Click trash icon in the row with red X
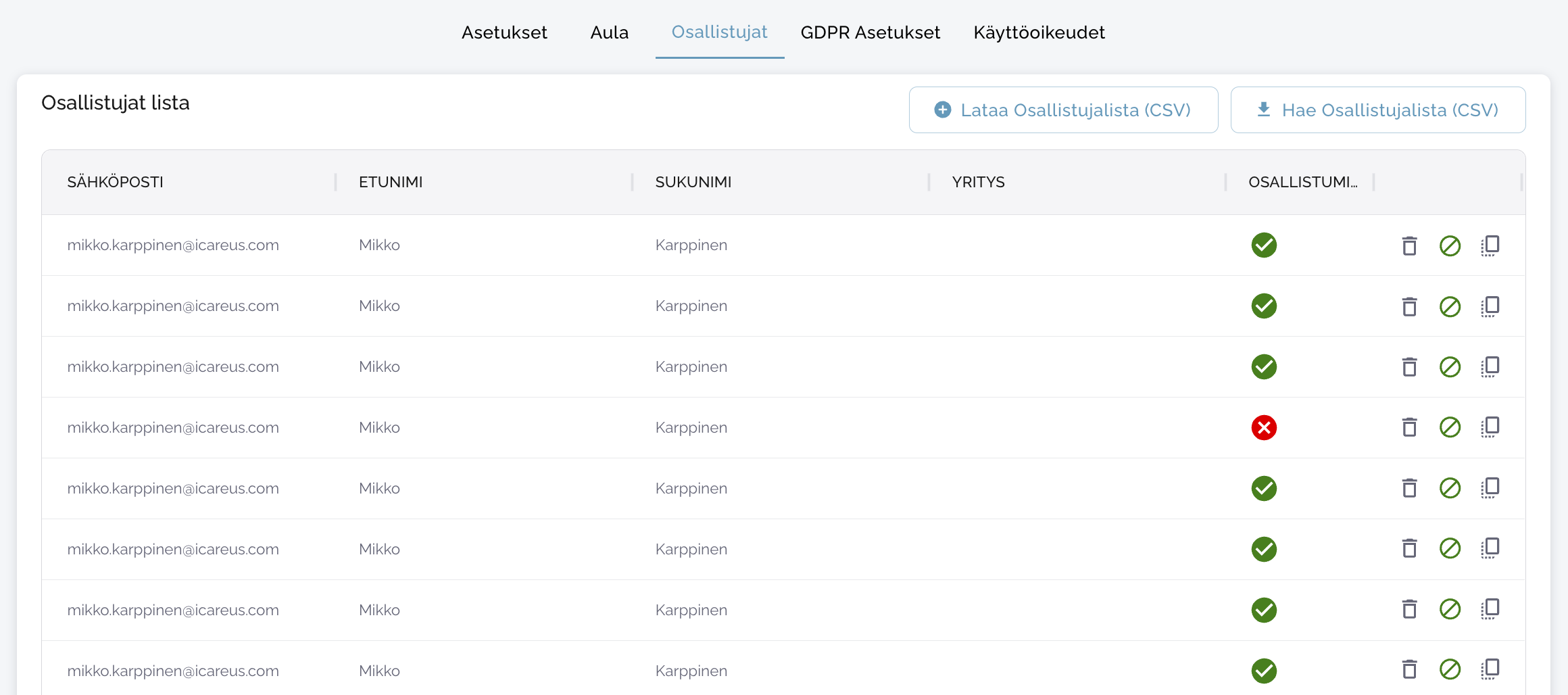This screenshot has width=1568, height=695. [1409, 427]
